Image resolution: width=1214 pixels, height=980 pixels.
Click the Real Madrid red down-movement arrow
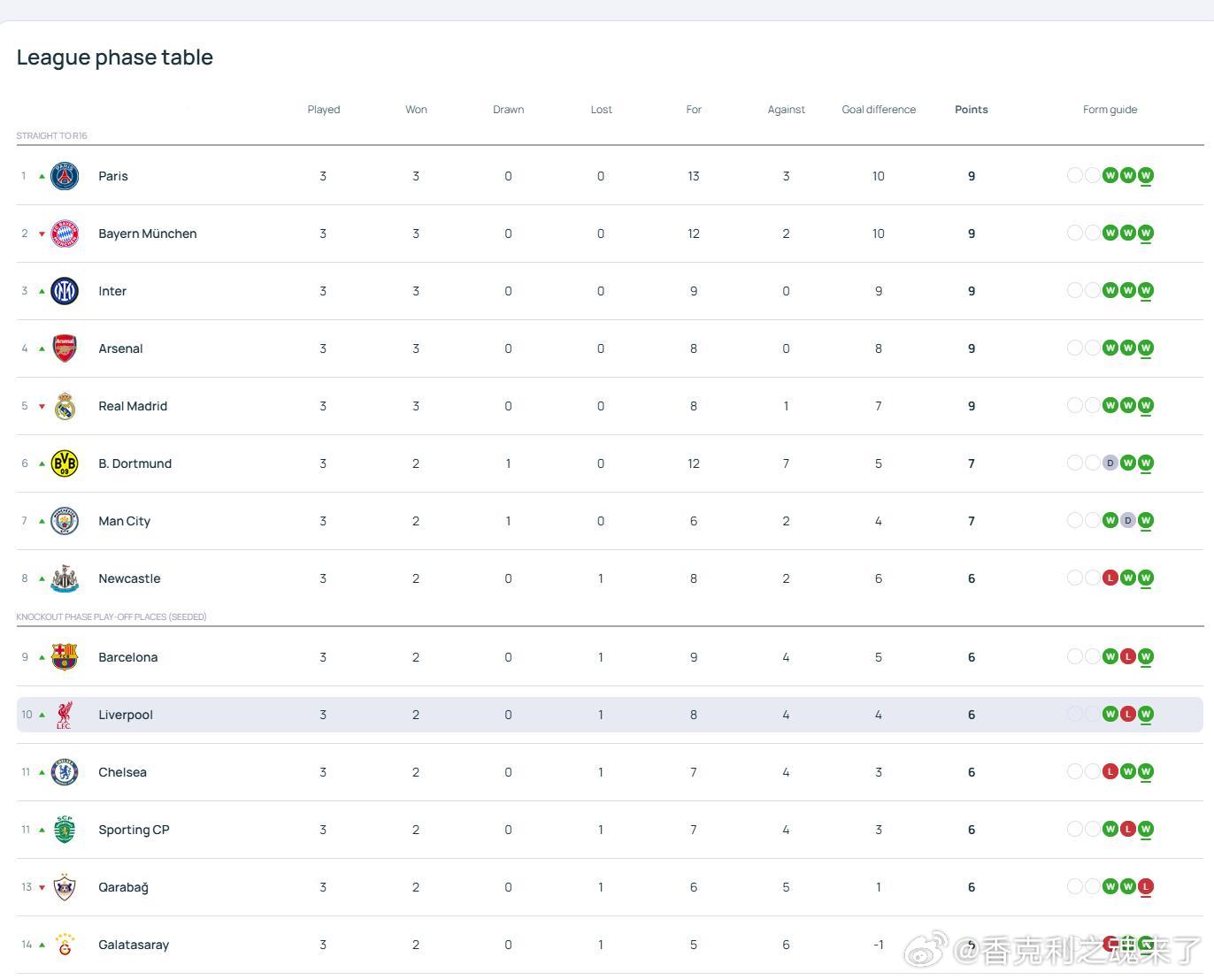(42, 407)
